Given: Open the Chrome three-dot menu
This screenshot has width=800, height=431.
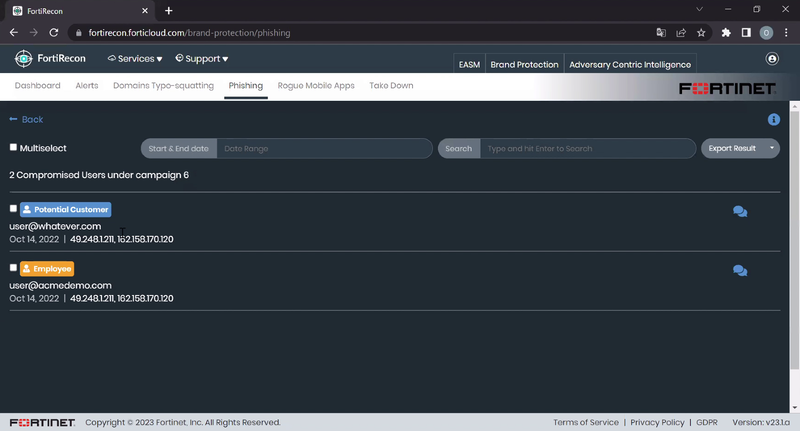Looking at the screenshot, I should tap(786, 33).
